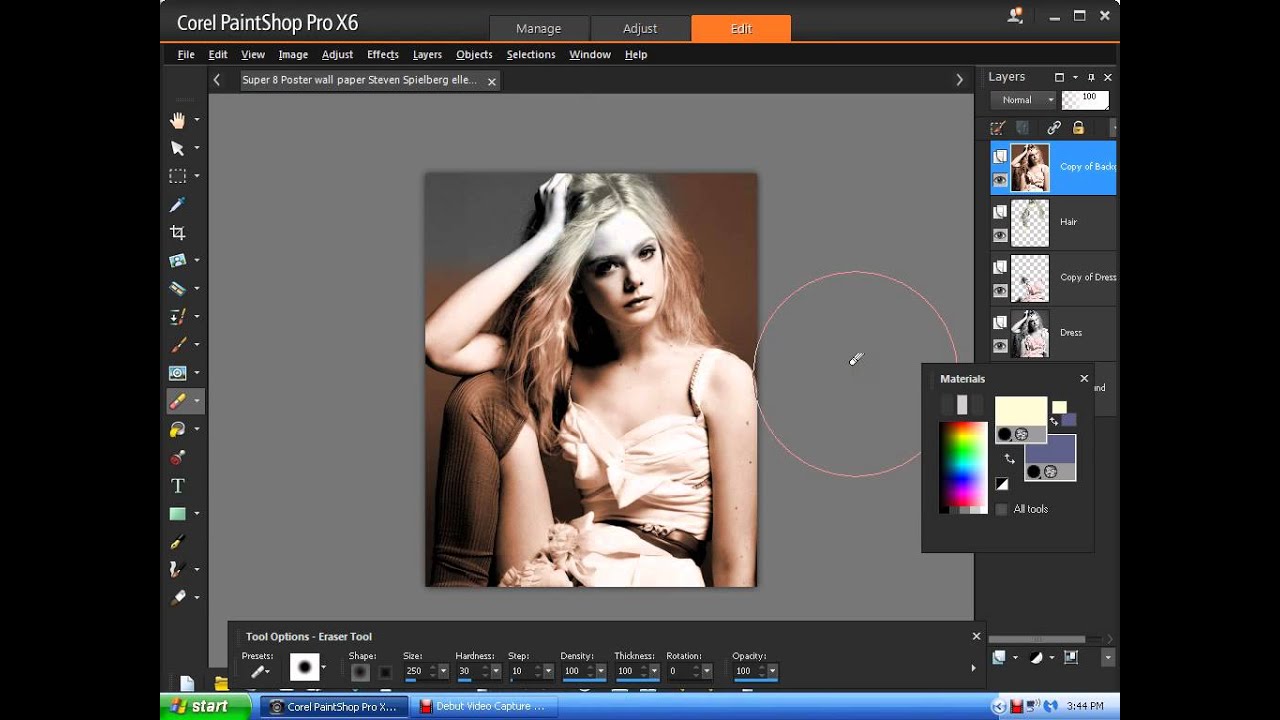Choose the round brush shape
Screen dimensions: 1280x720
point(360,672)
